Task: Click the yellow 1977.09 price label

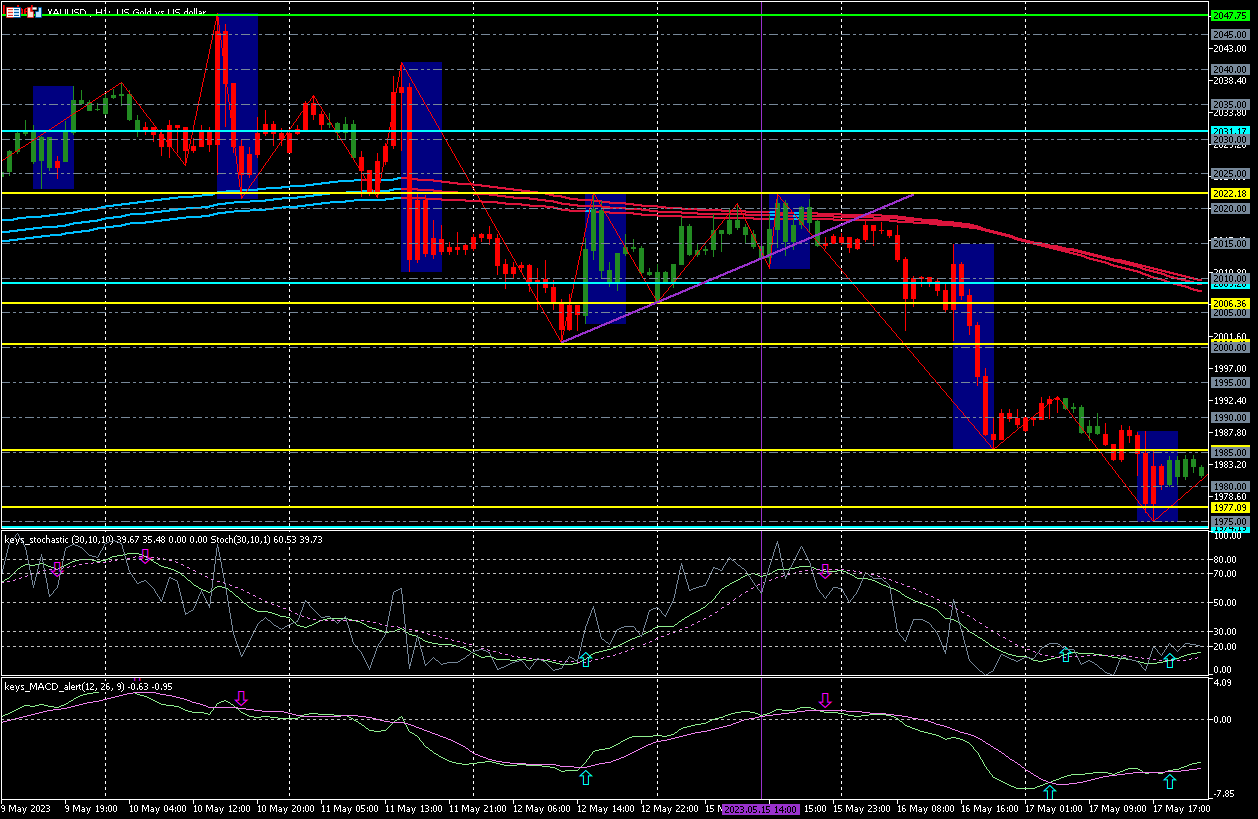Action: click(1228, 508)
